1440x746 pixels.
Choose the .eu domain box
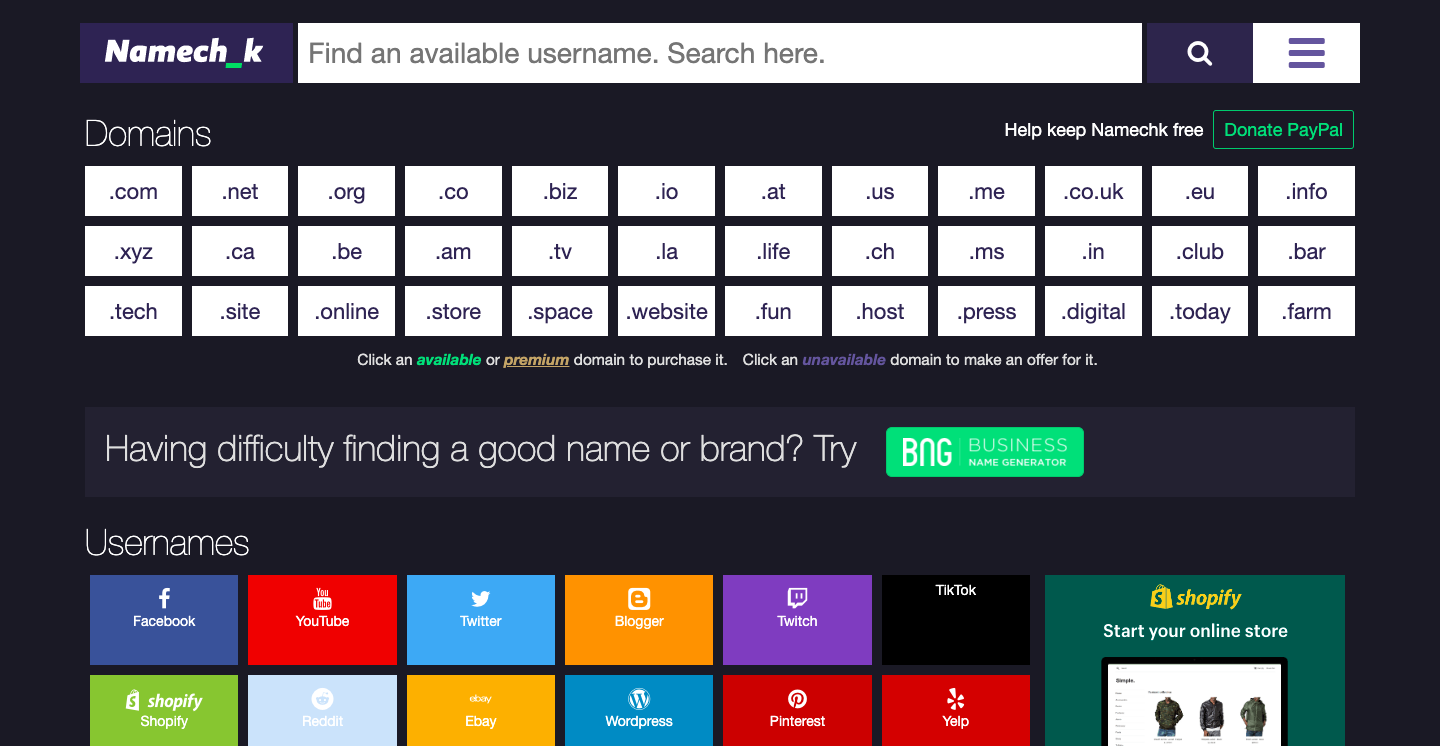[x=1200, y=191]
